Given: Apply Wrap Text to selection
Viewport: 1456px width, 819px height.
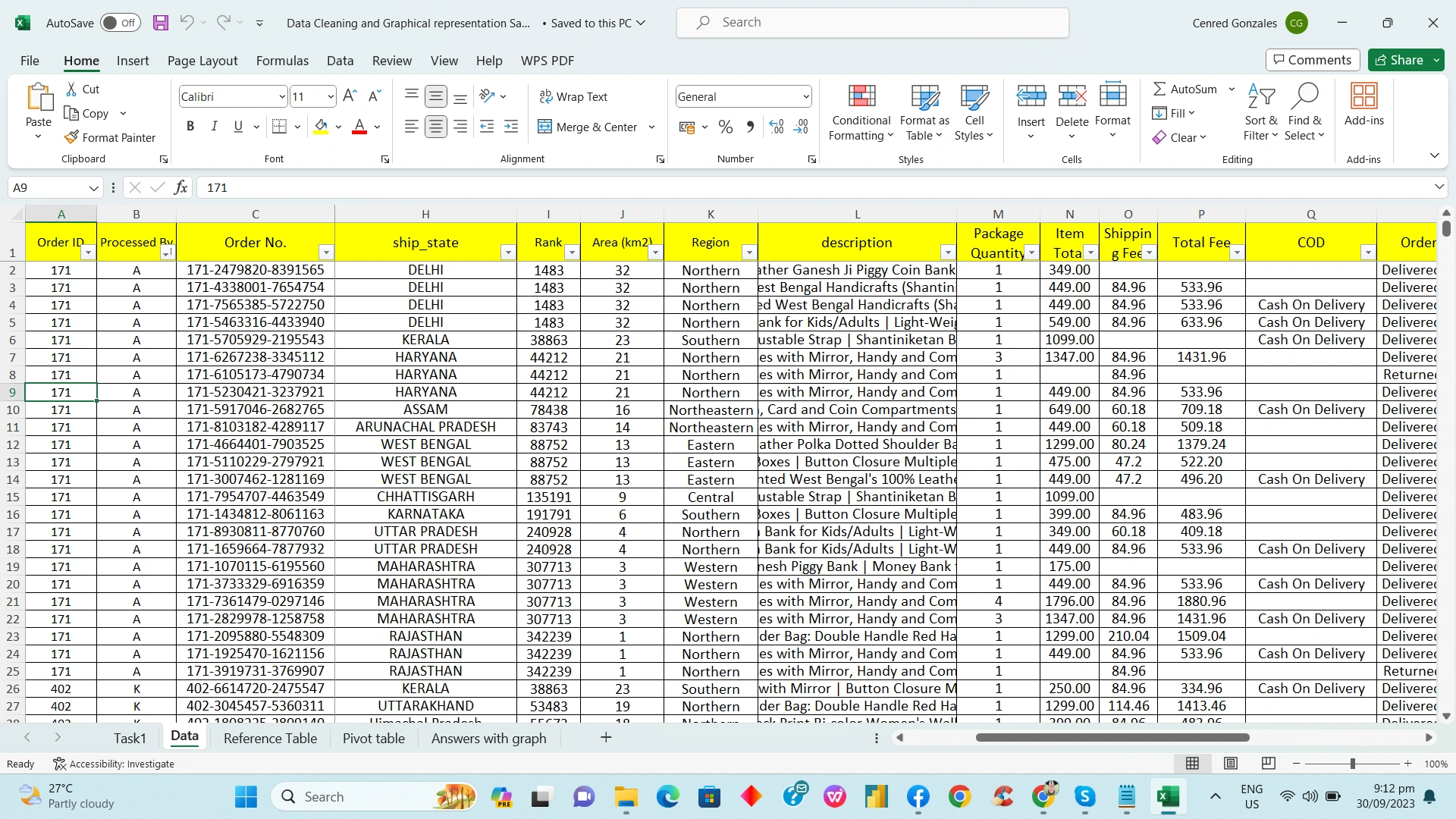Looking at the screenshot, I should (x=574, y=96).
